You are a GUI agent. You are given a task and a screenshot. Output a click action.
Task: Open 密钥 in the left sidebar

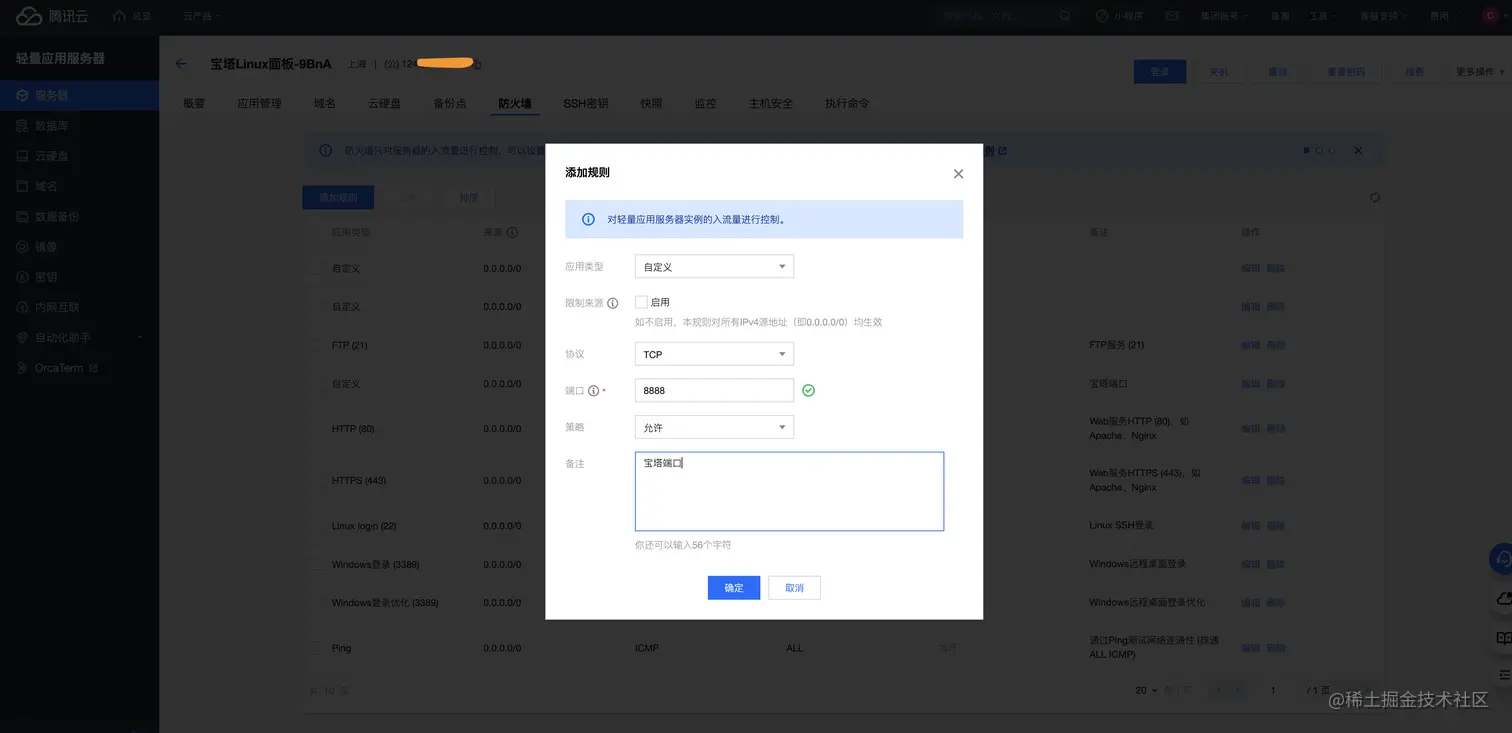point(79,277)
